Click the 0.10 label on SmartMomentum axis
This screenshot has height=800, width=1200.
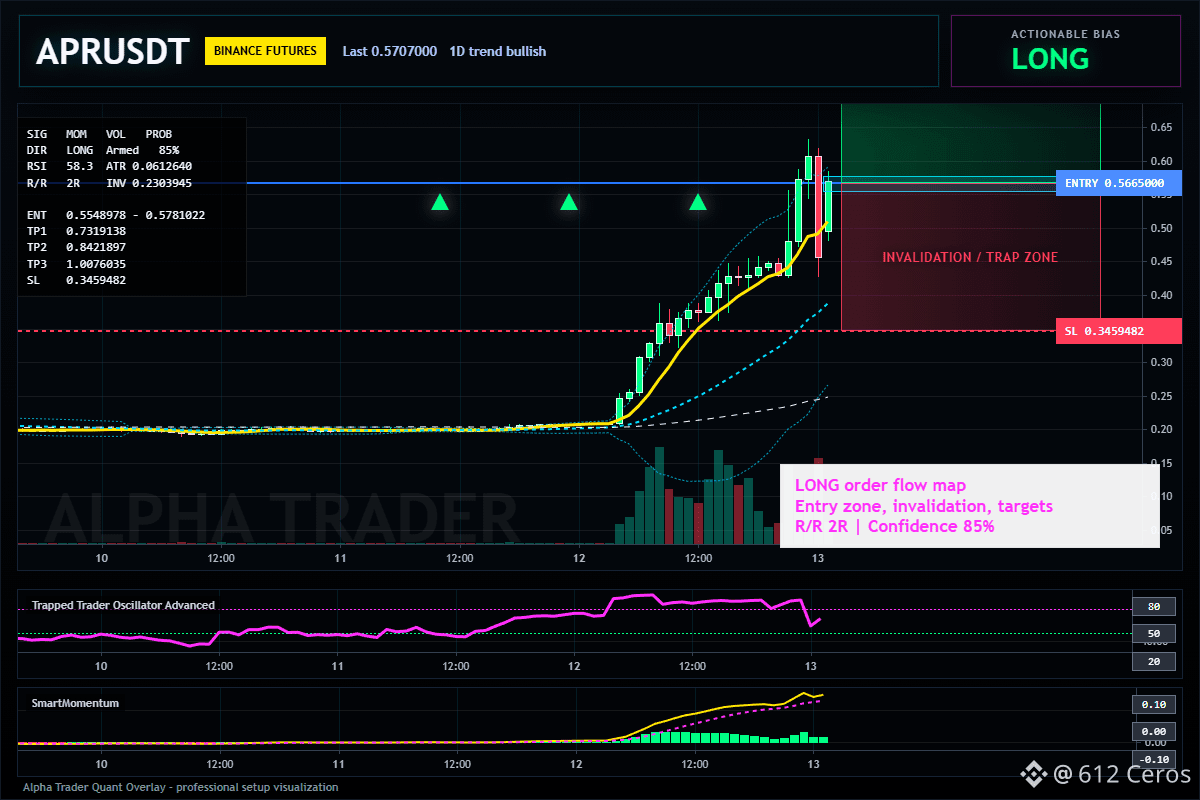(1153, 704)
